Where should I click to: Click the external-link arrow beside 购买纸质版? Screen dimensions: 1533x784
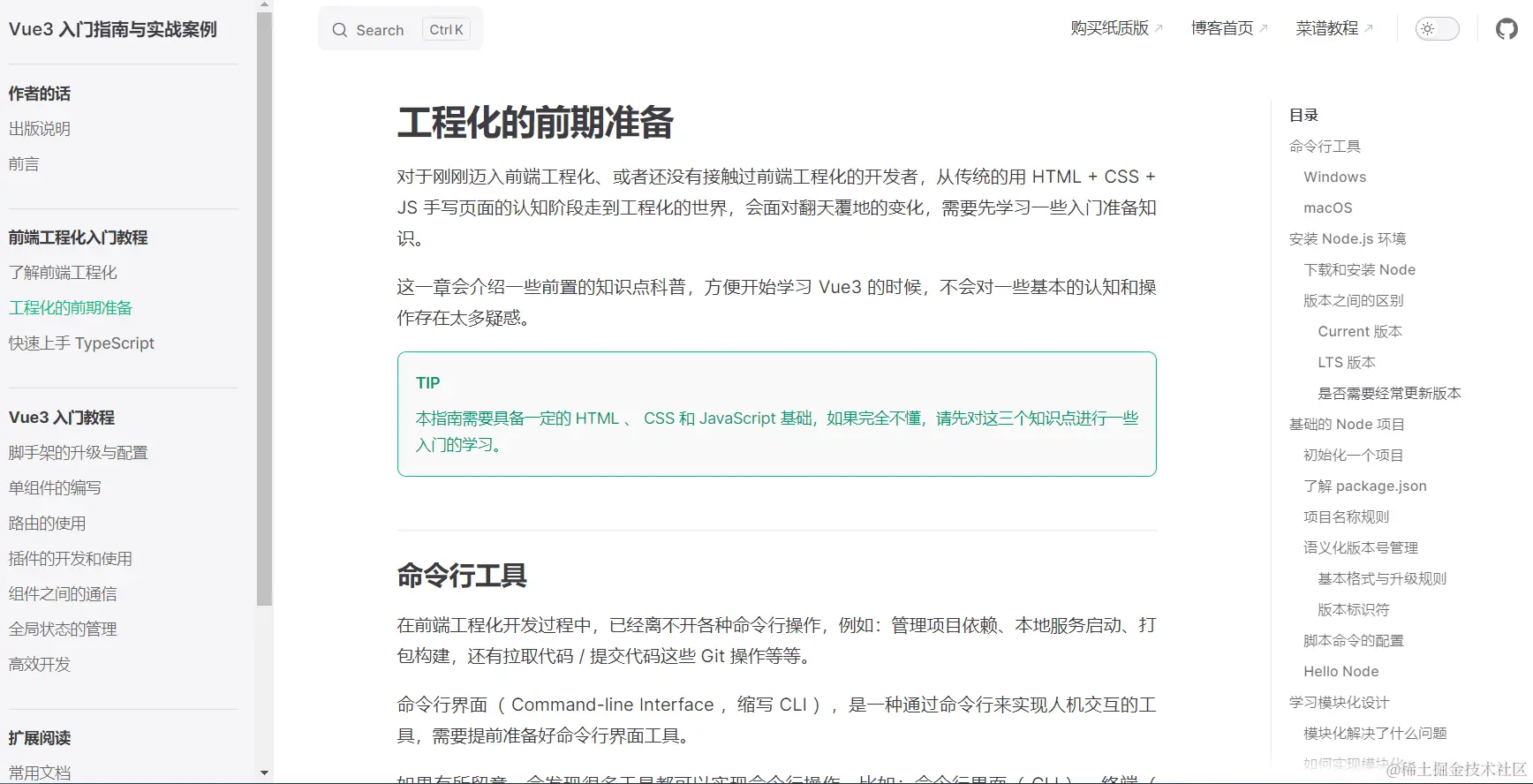tap(1159, 28)
